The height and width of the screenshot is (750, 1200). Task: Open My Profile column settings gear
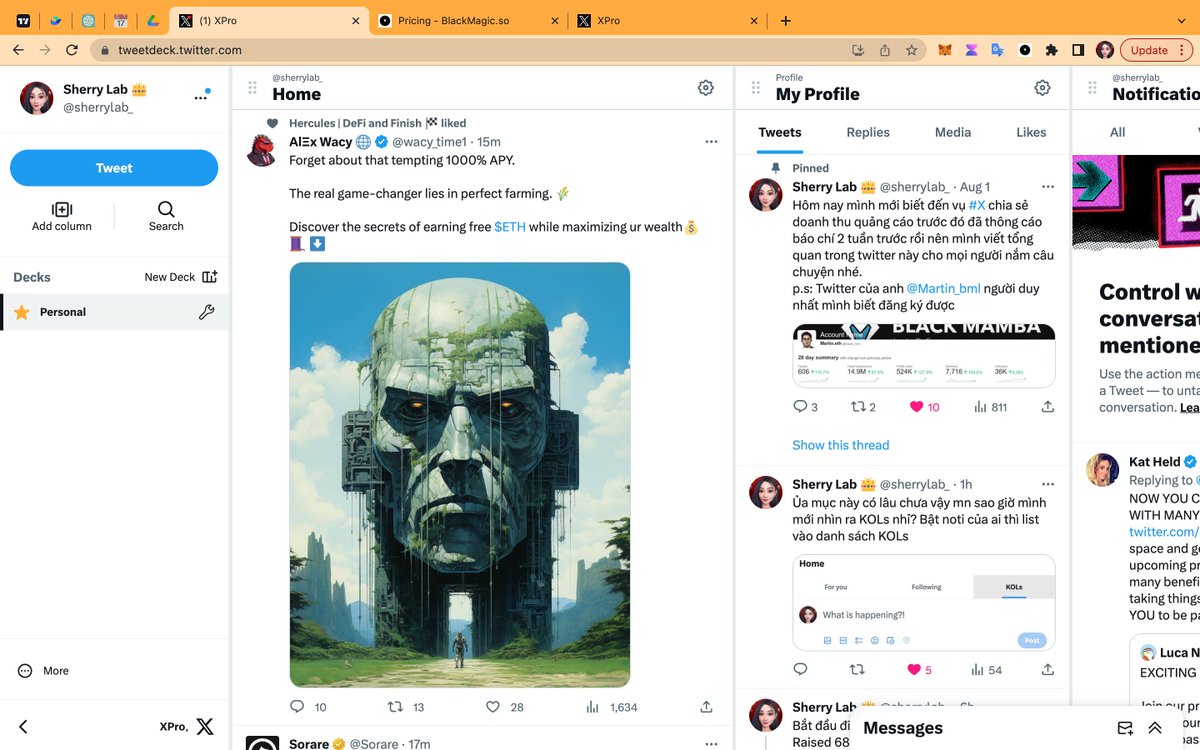coord(1042,88)
